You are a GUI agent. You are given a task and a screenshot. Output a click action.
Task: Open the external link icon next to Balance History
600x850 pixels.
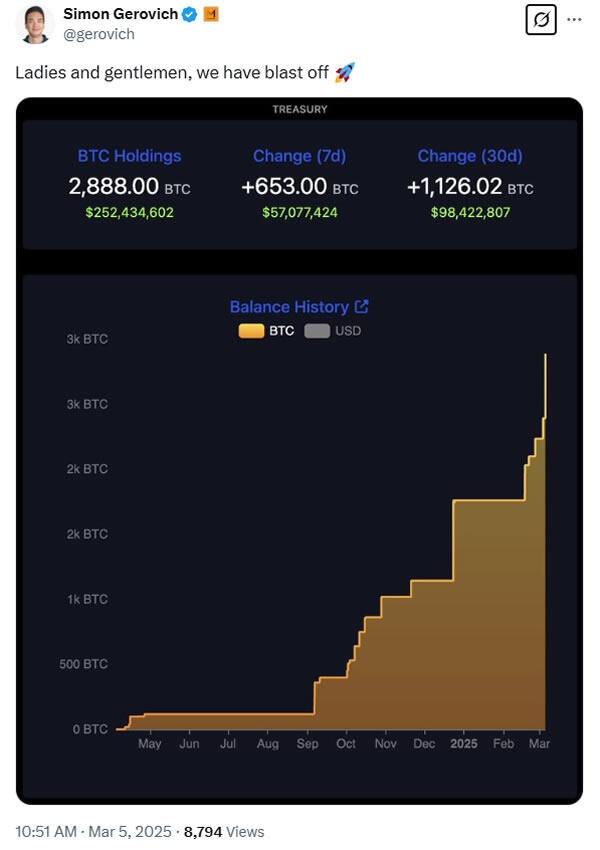point(363,307)
